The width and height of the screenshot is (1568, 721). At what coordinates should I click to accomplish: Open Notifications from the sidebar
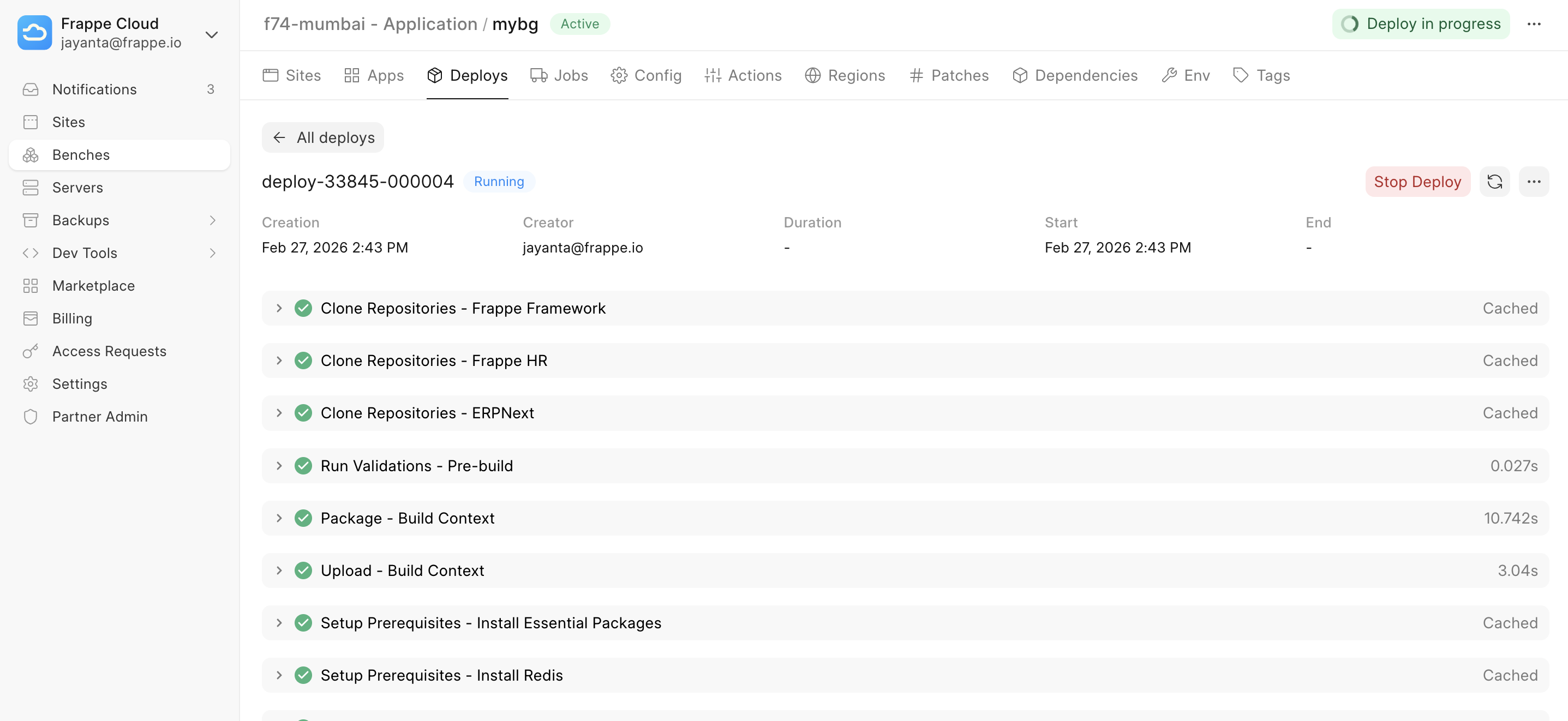coord(94,89)
